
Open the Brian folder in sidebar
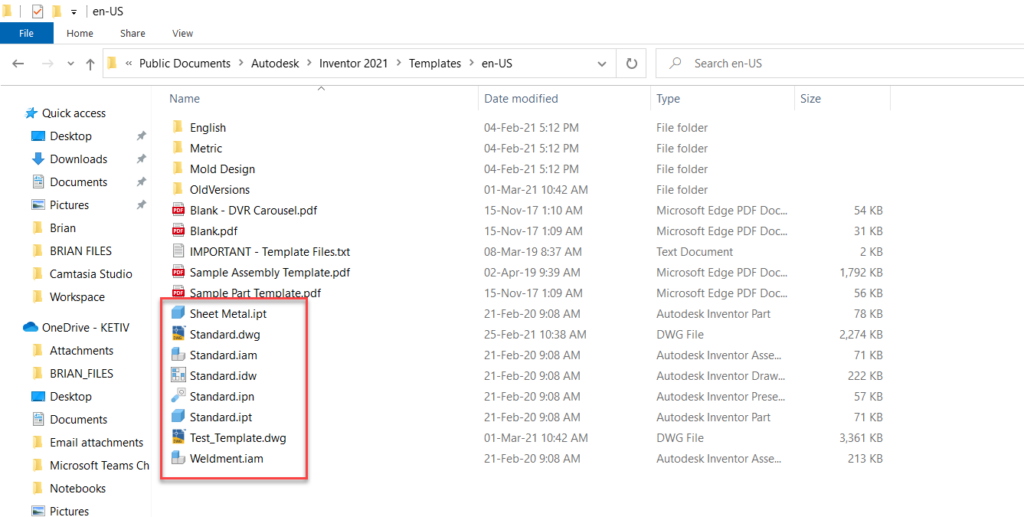tap(63, 228)
